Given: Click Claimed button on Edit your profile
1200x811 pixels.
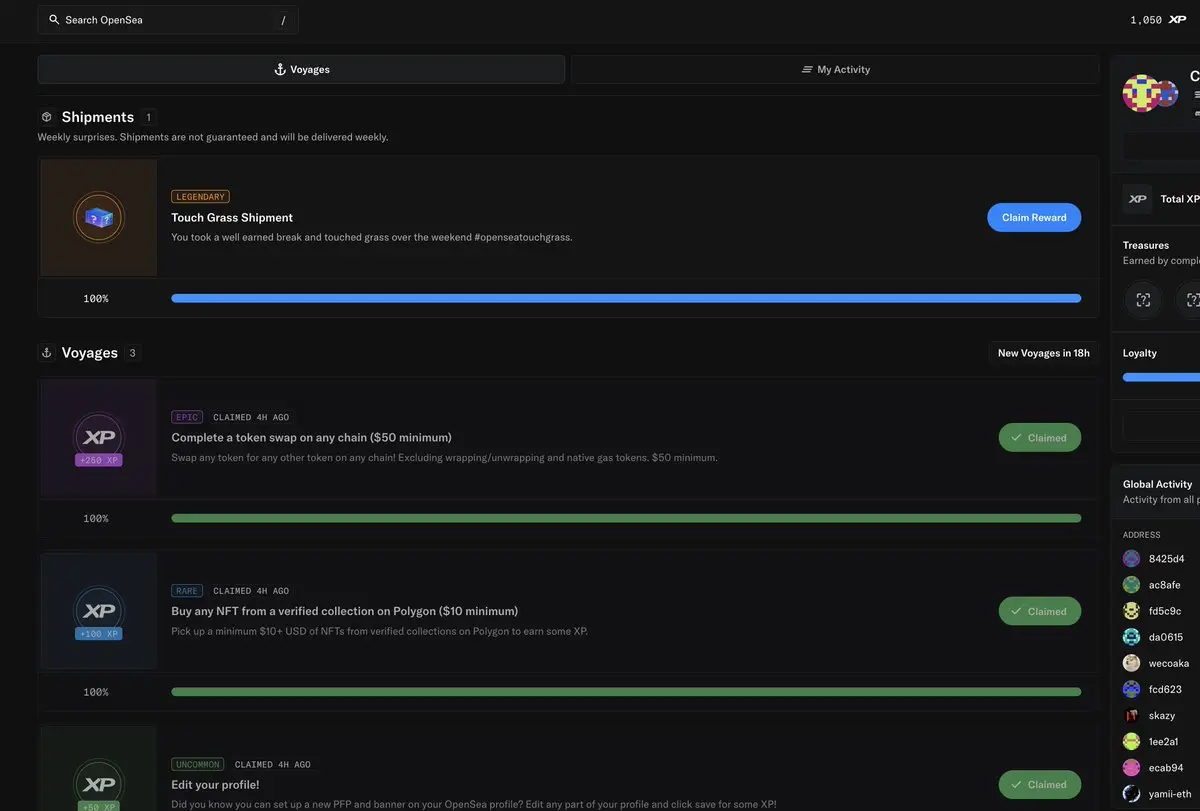Looking at the screenshot, I should point(1039,784).
